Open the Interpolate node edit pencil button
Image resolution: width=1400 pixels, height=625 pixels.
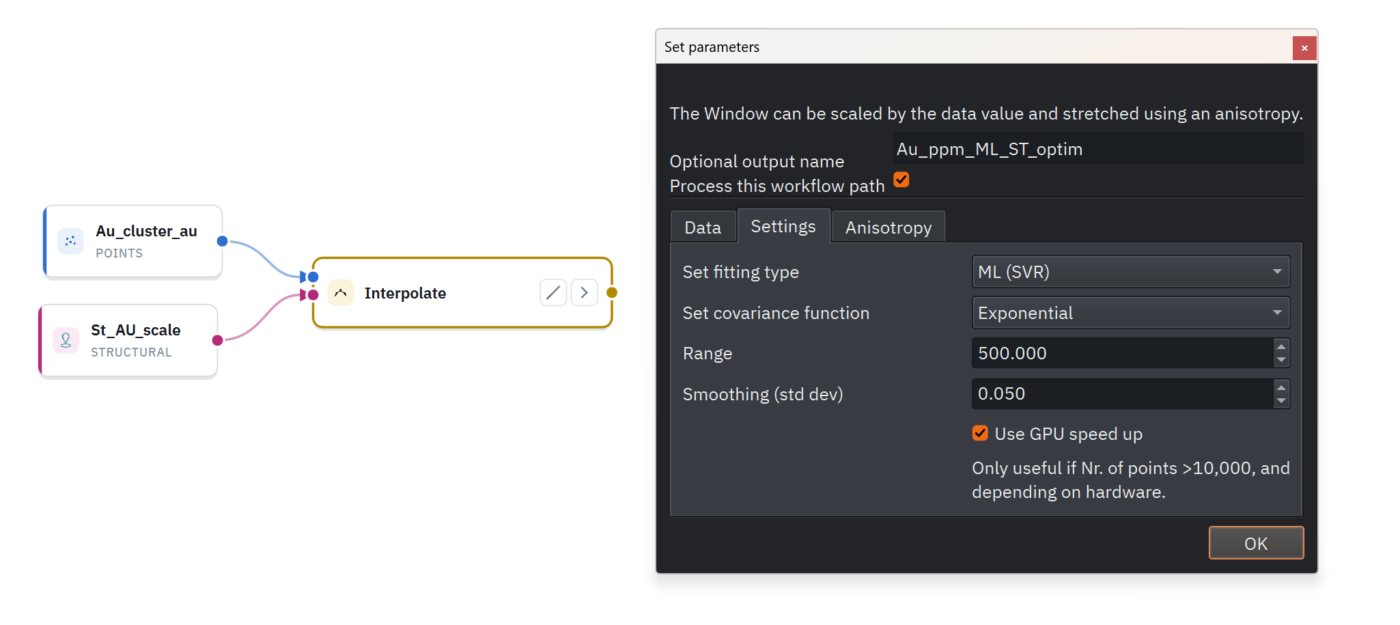click(x=553, y=293)
